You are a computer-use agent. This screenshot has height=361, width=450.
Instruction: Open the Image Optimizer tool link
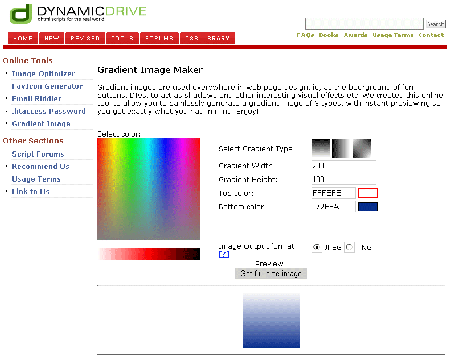(x=43, y=73)
